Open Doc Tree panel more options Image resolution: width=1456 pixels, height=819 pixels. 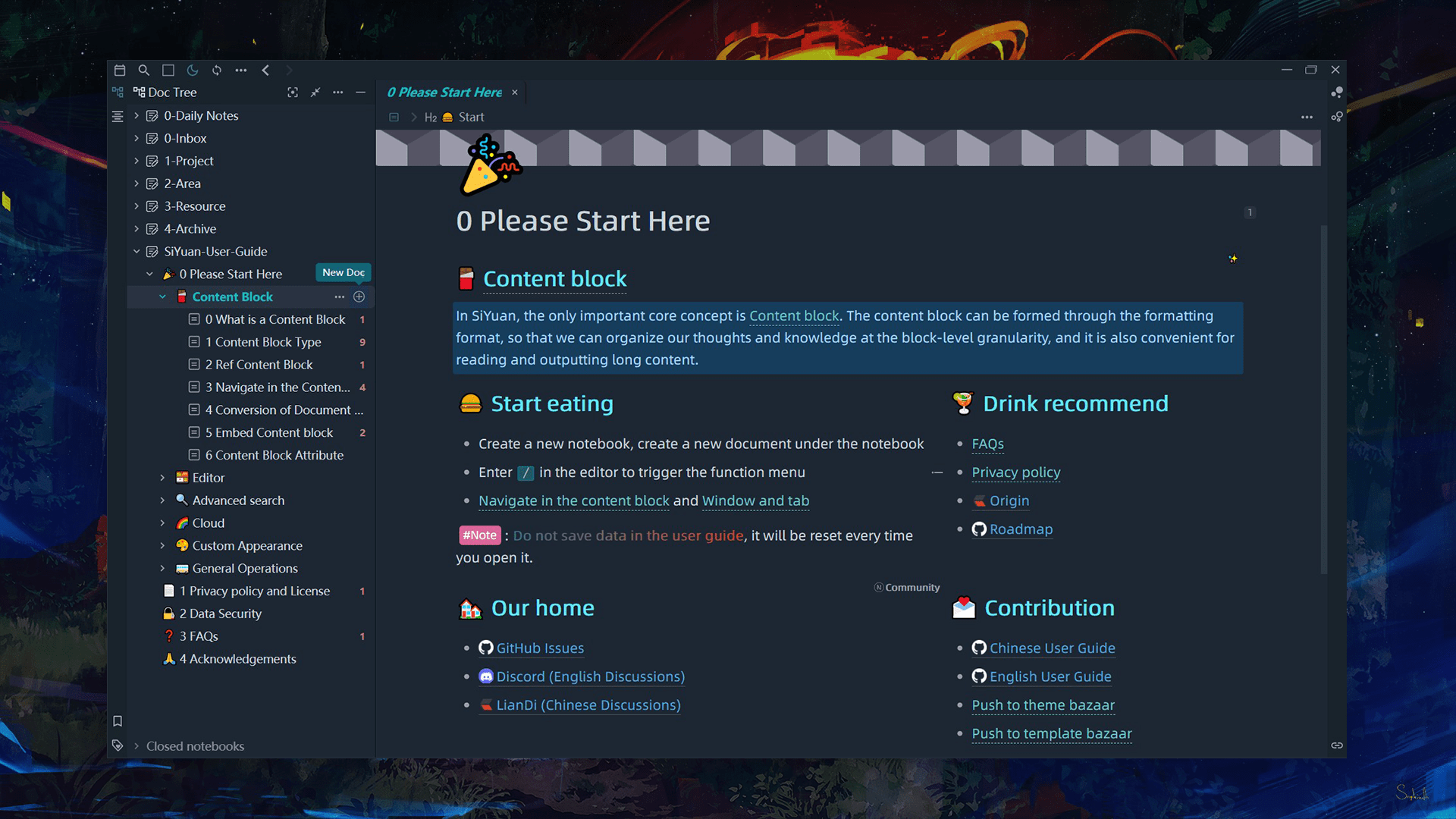(x=338, y=92)
